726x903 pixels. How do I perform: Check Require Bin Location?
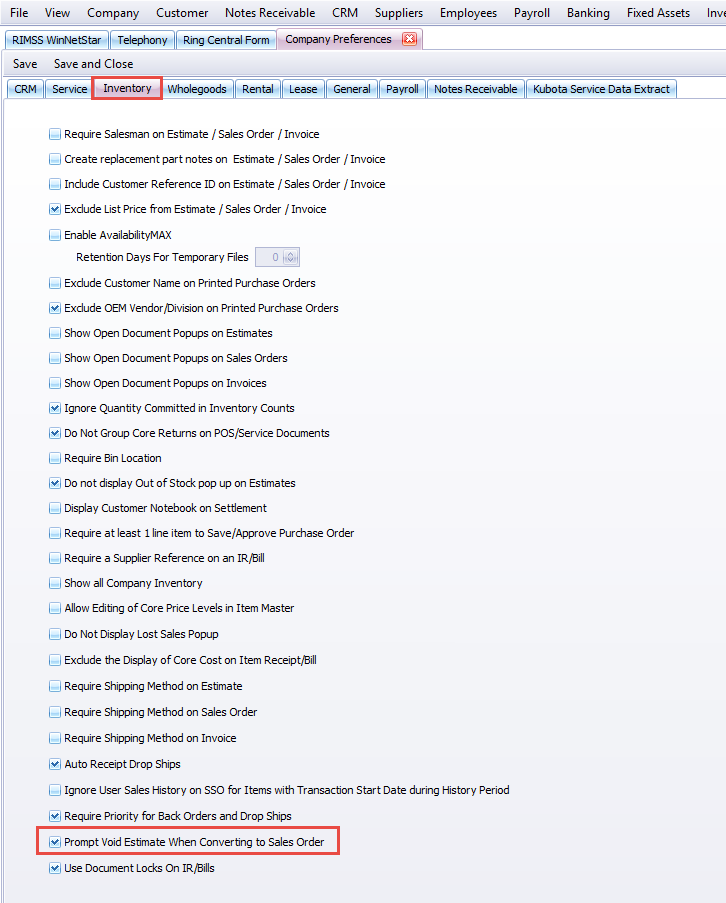coord(55,458)
